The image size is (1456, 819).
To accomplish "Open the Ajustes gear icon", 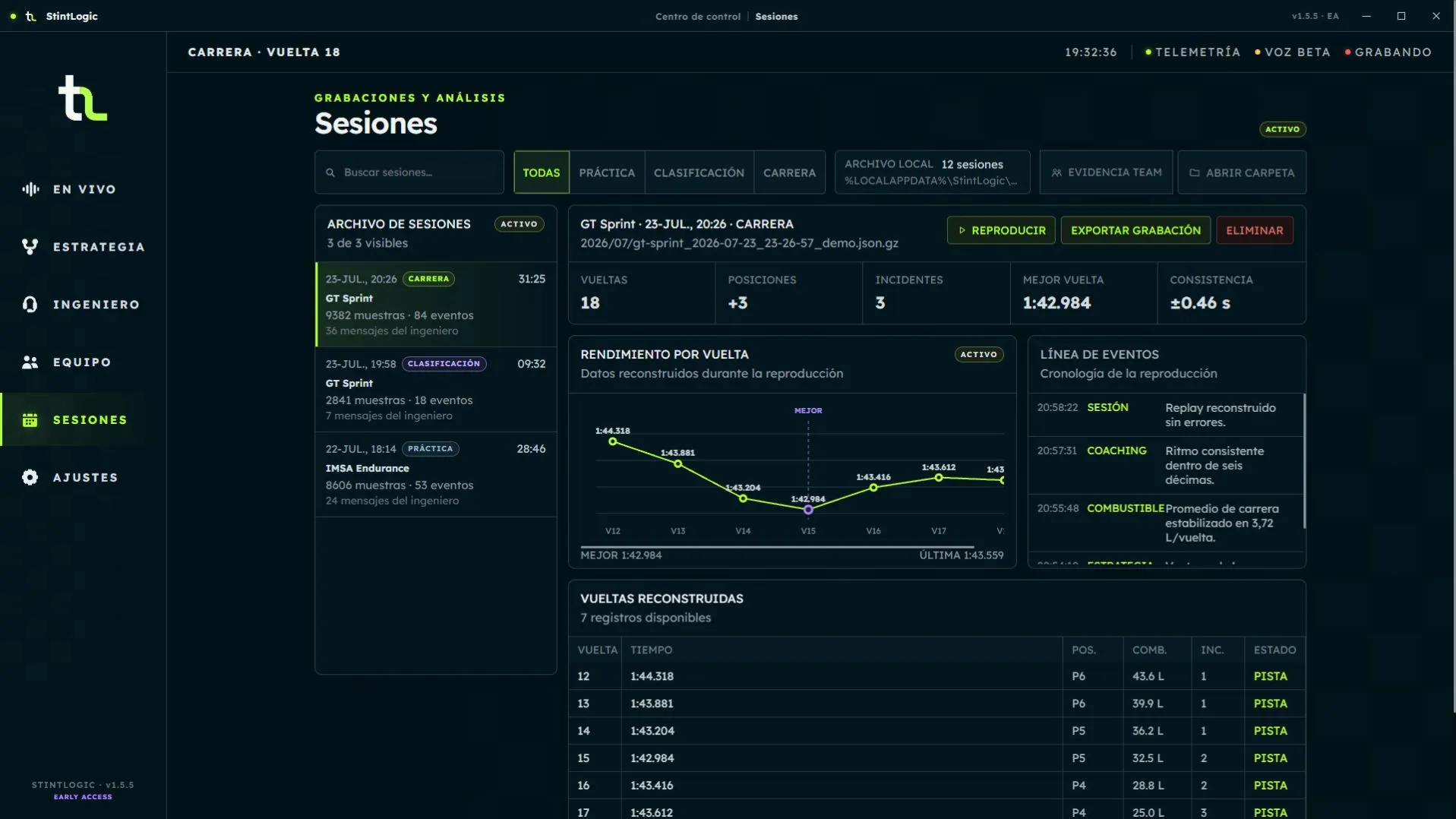I will (30, 478).
